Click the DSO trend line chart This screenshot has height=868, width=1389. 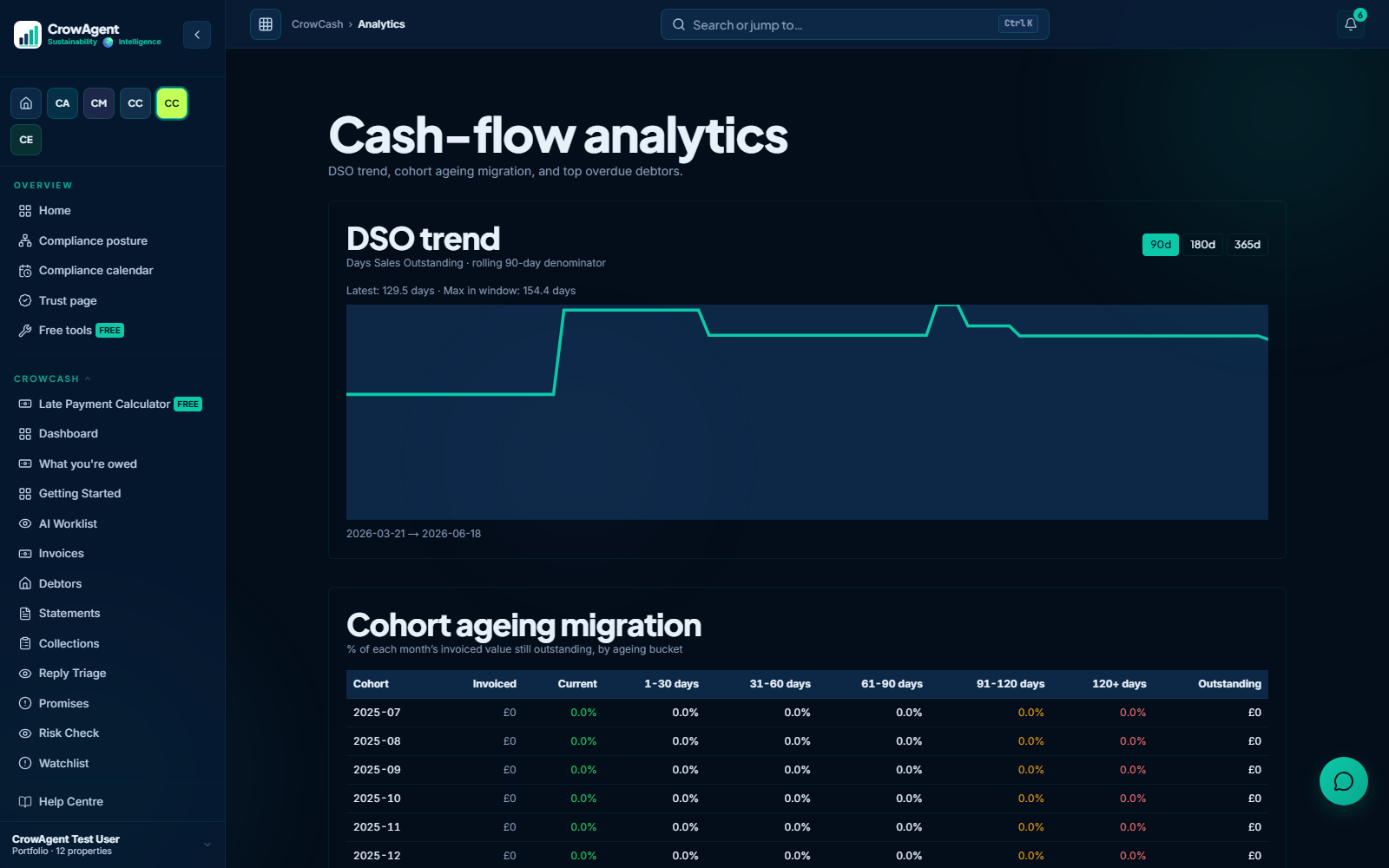point(807,412)
